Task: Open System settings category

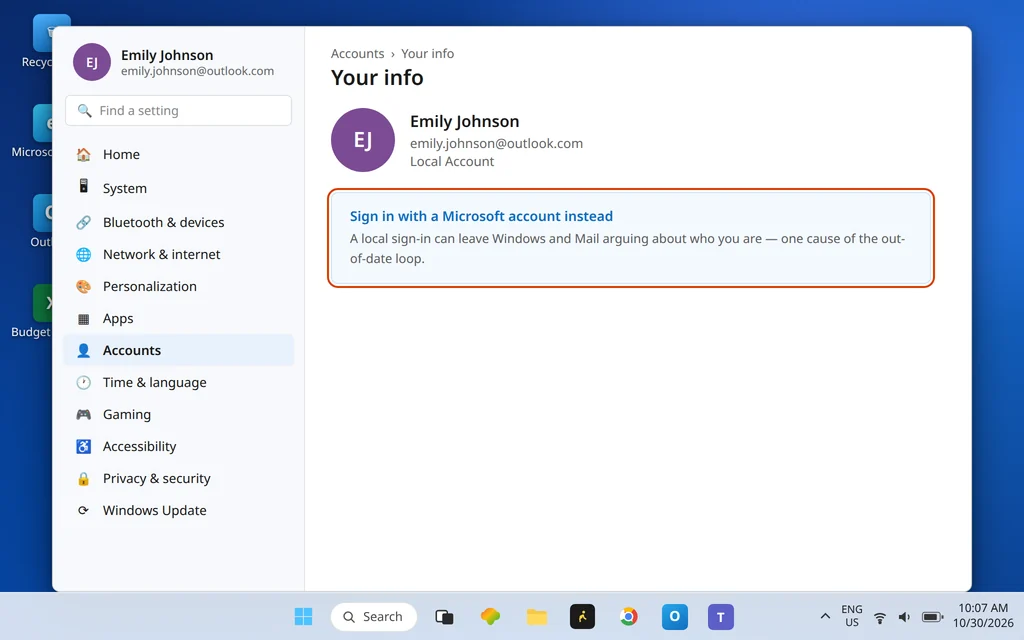Action: (x=178, y=188)
